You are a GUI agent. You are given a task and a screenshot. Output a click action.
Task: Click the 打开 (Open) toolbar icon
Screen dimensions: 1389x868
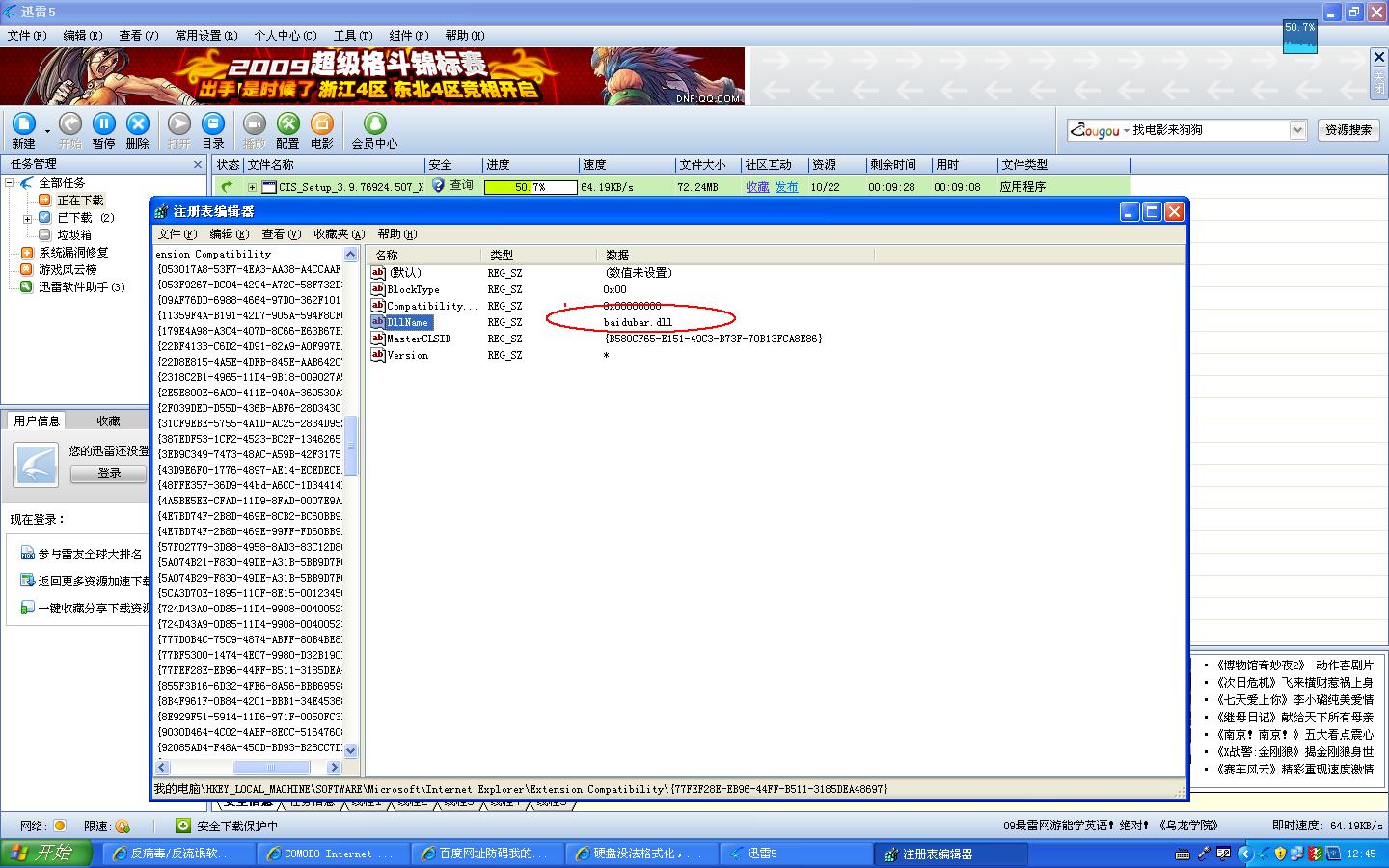click(x=179, y=123)
